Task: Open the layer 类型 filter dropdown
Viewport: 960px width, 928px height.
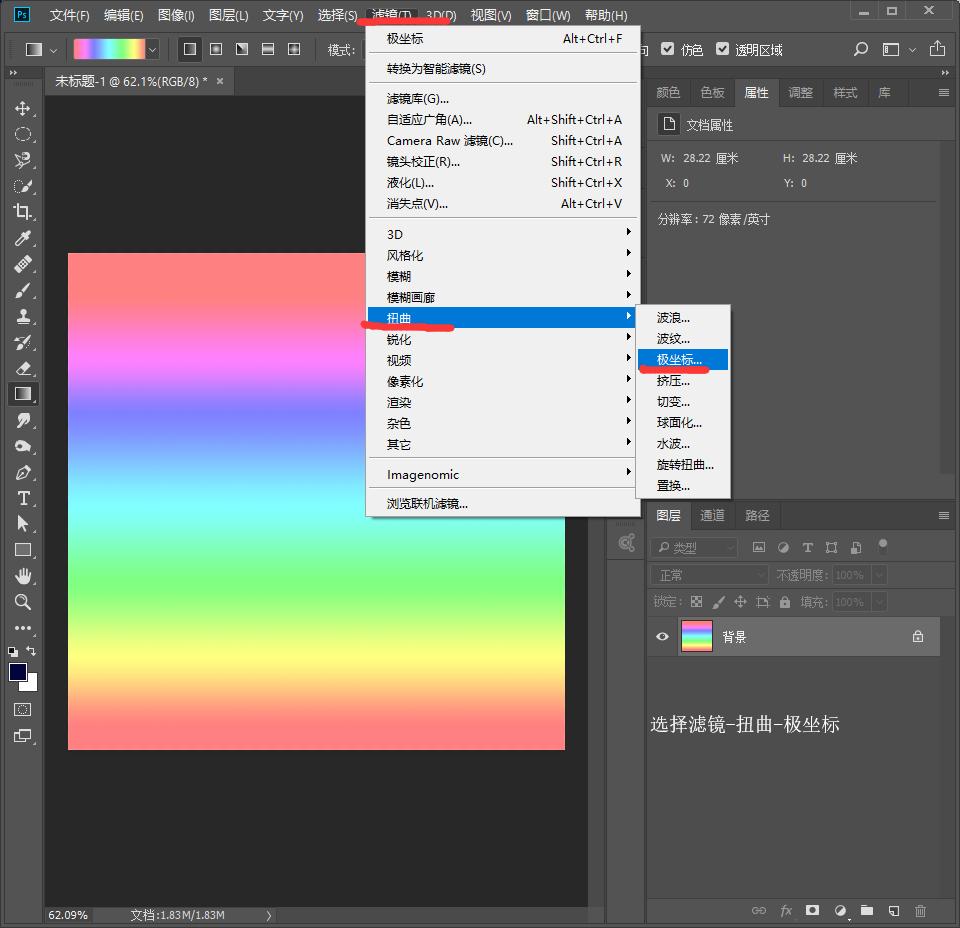Action: 694,548
